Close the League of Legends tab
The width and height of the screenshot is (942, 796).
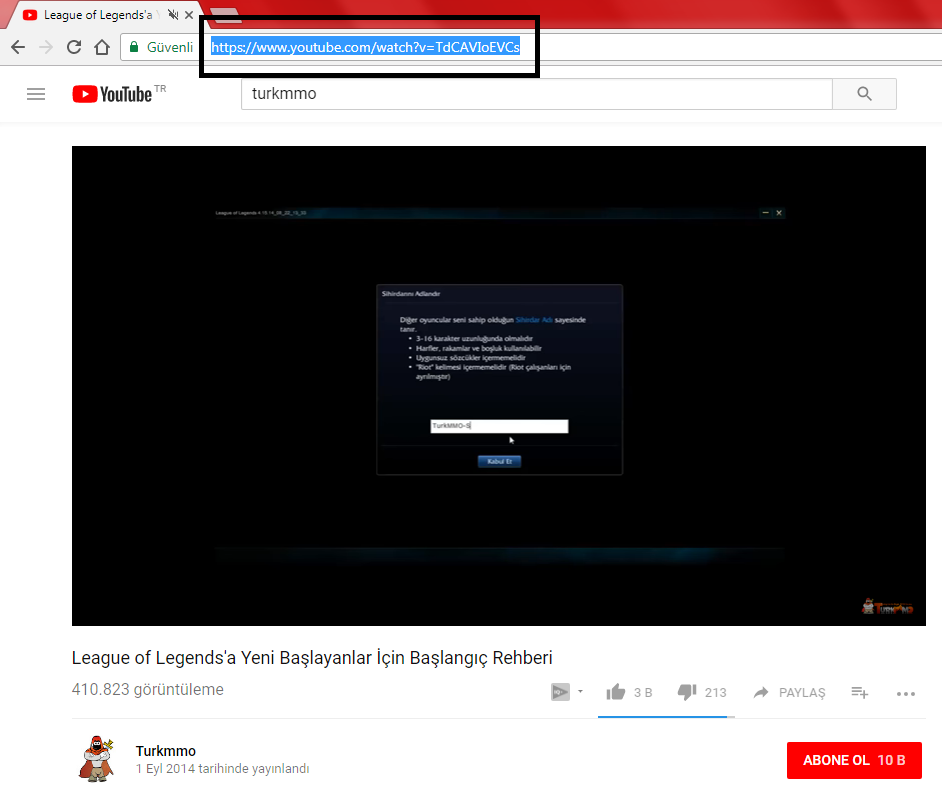point(189,15)
